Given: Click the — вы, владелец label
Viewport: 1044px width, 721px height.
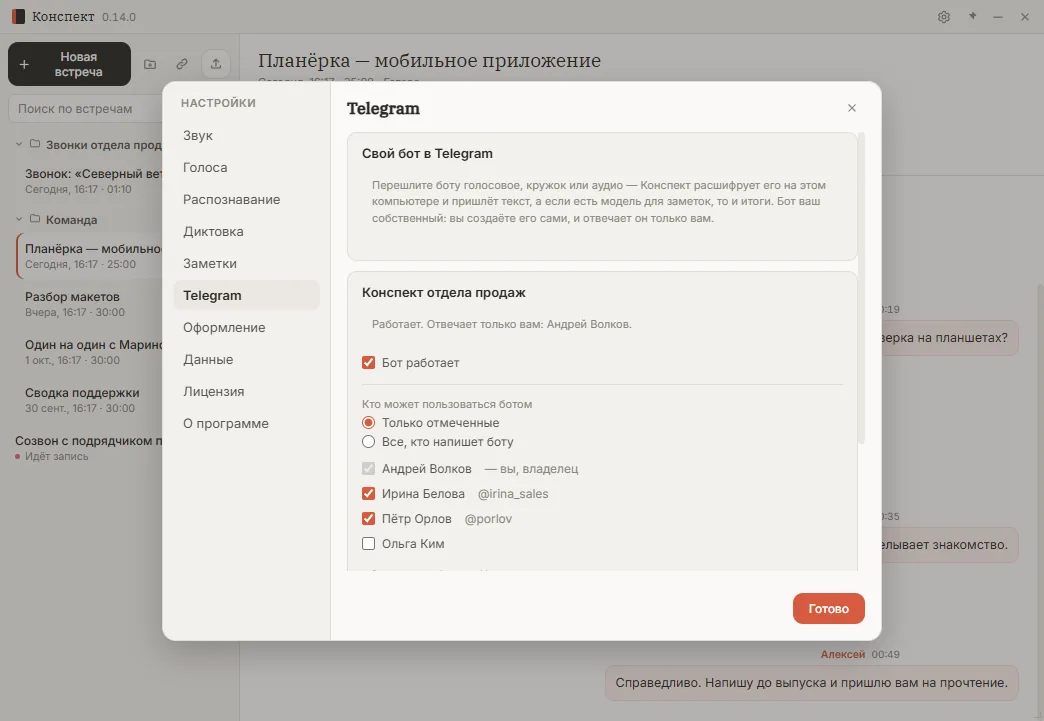Looking at the screenshot, I should (531, 469).
